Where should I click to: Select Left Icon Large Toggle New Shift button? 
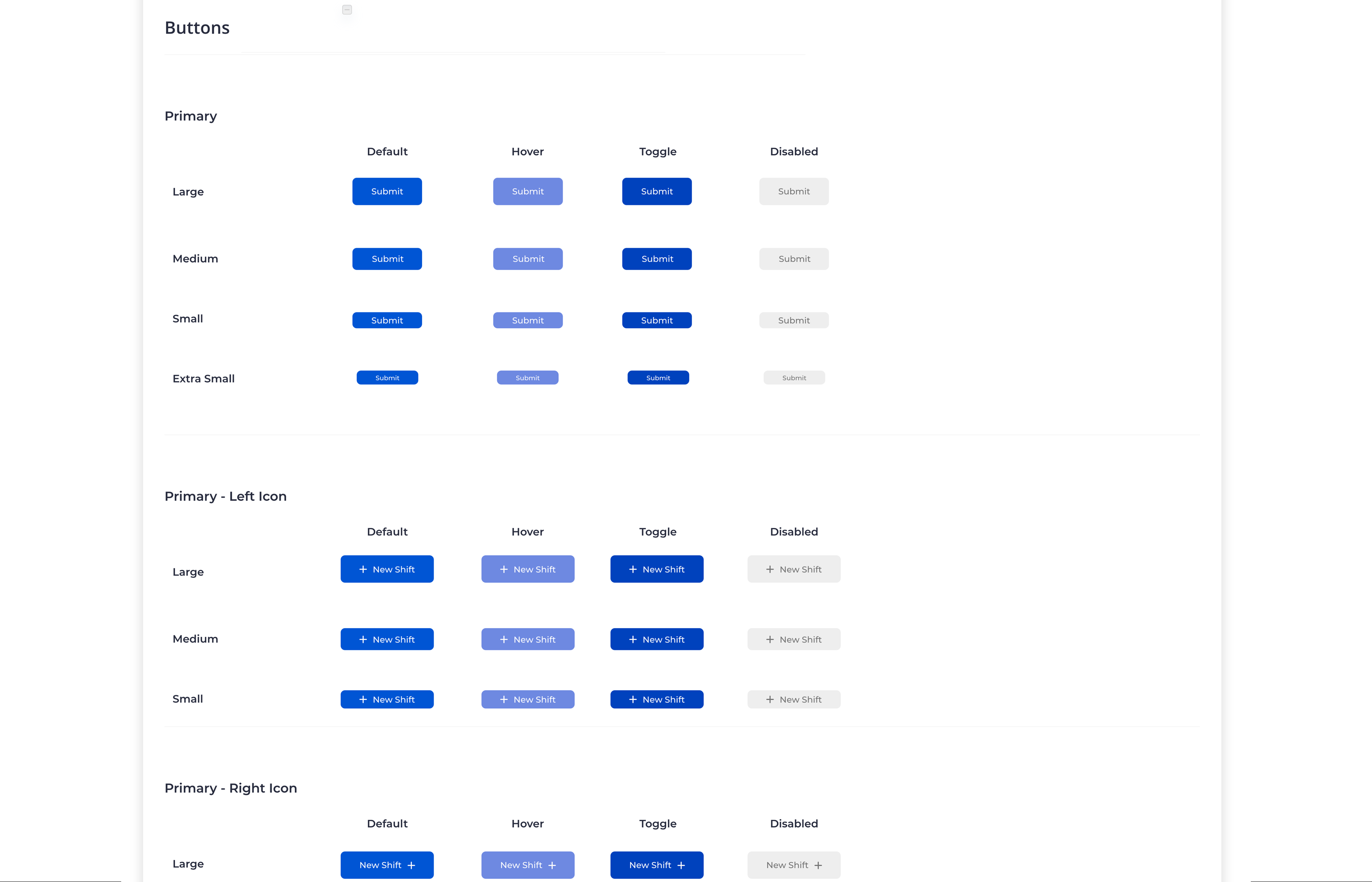tap(657, 569)
